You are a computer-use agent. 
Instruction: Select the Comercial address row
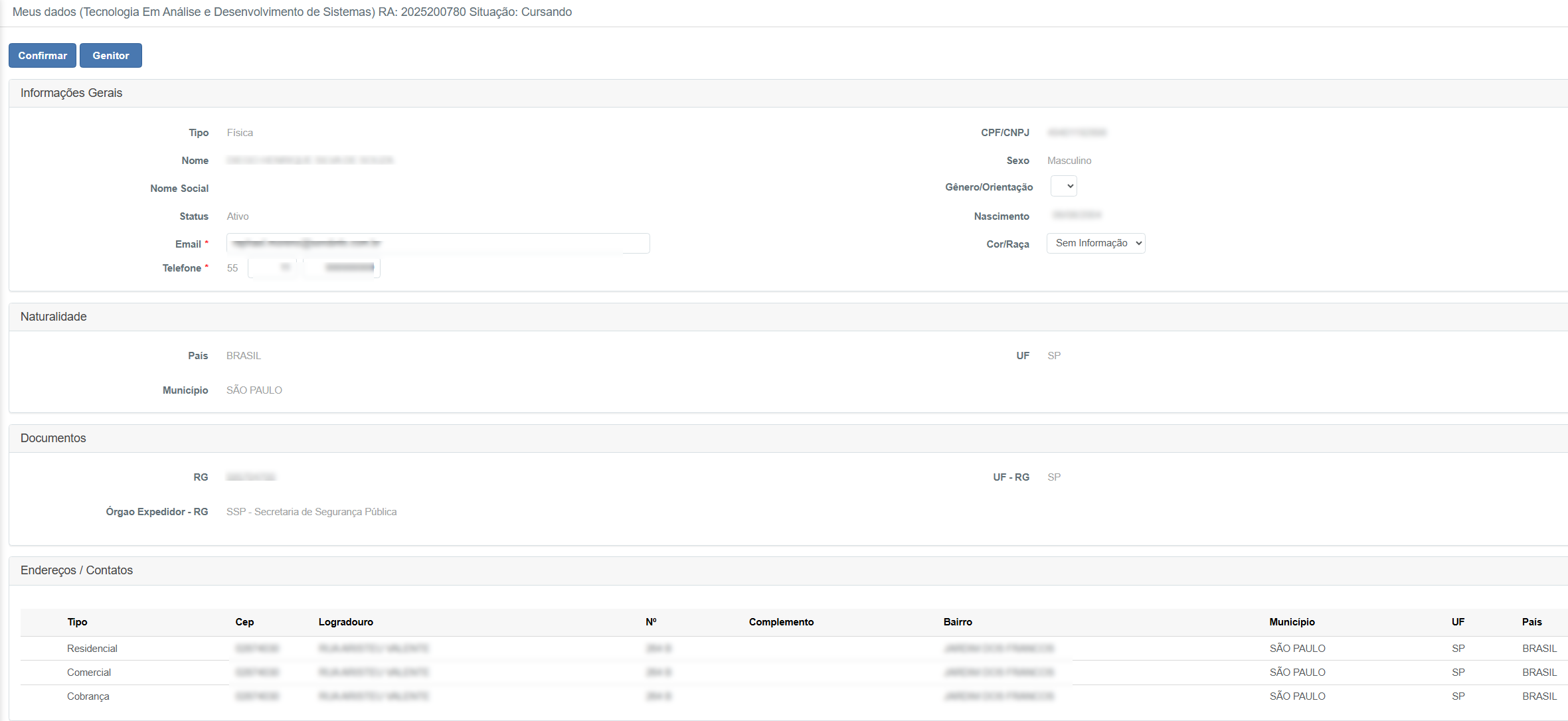[x=89, y=673]
